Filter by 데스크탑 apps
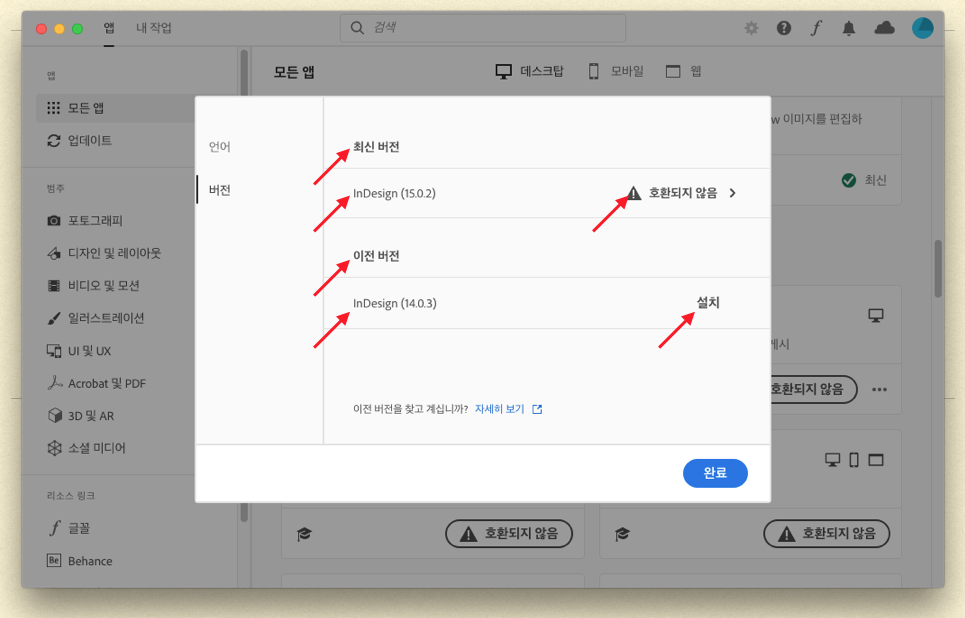 tap(530, 71)
